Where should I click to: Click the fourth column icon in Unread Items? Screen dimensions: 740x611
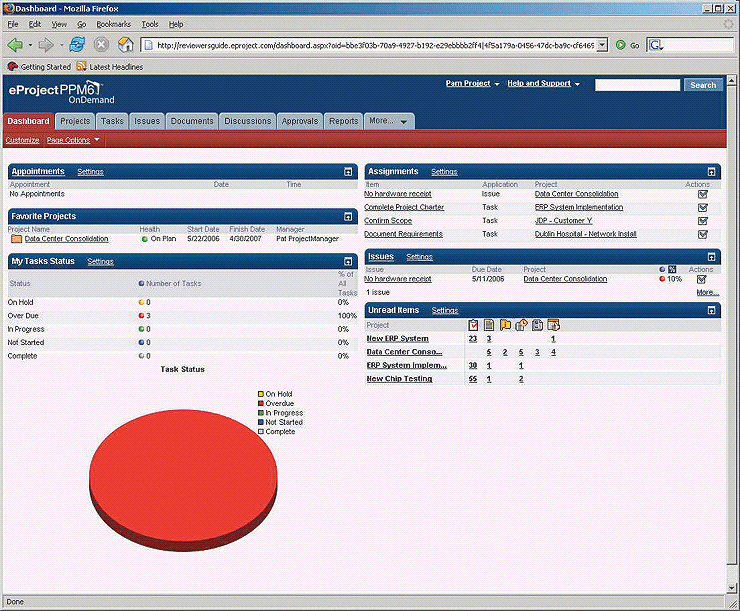click(521, 325)
